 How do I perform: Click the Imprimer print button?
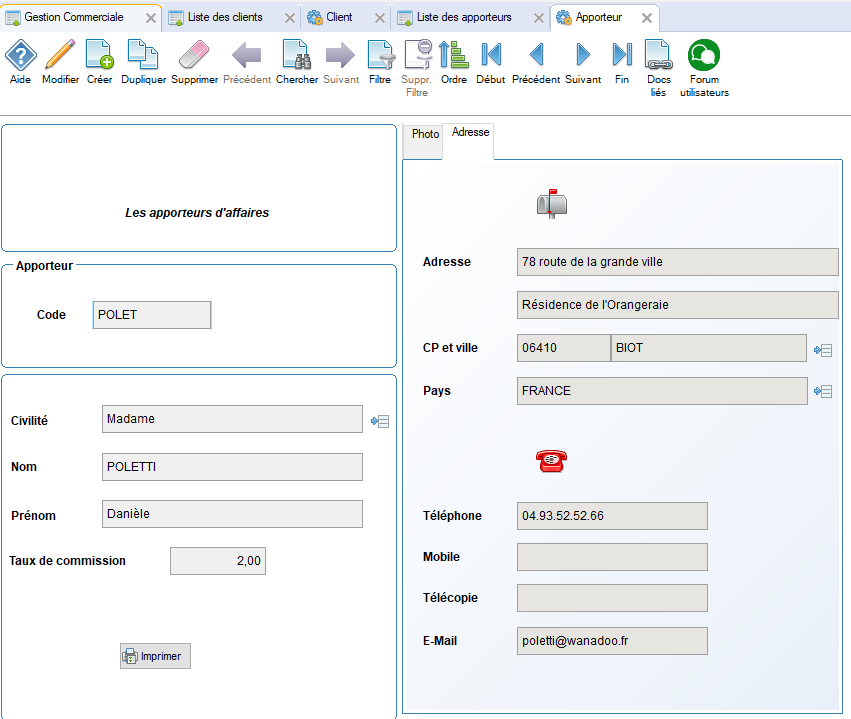coord(155,656)
